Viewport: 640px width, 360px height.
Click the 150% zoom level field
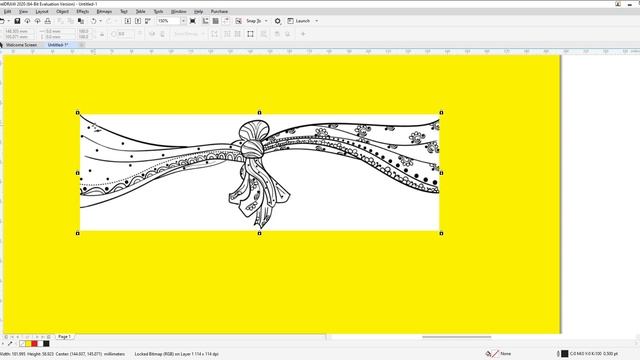click(168, 21)
